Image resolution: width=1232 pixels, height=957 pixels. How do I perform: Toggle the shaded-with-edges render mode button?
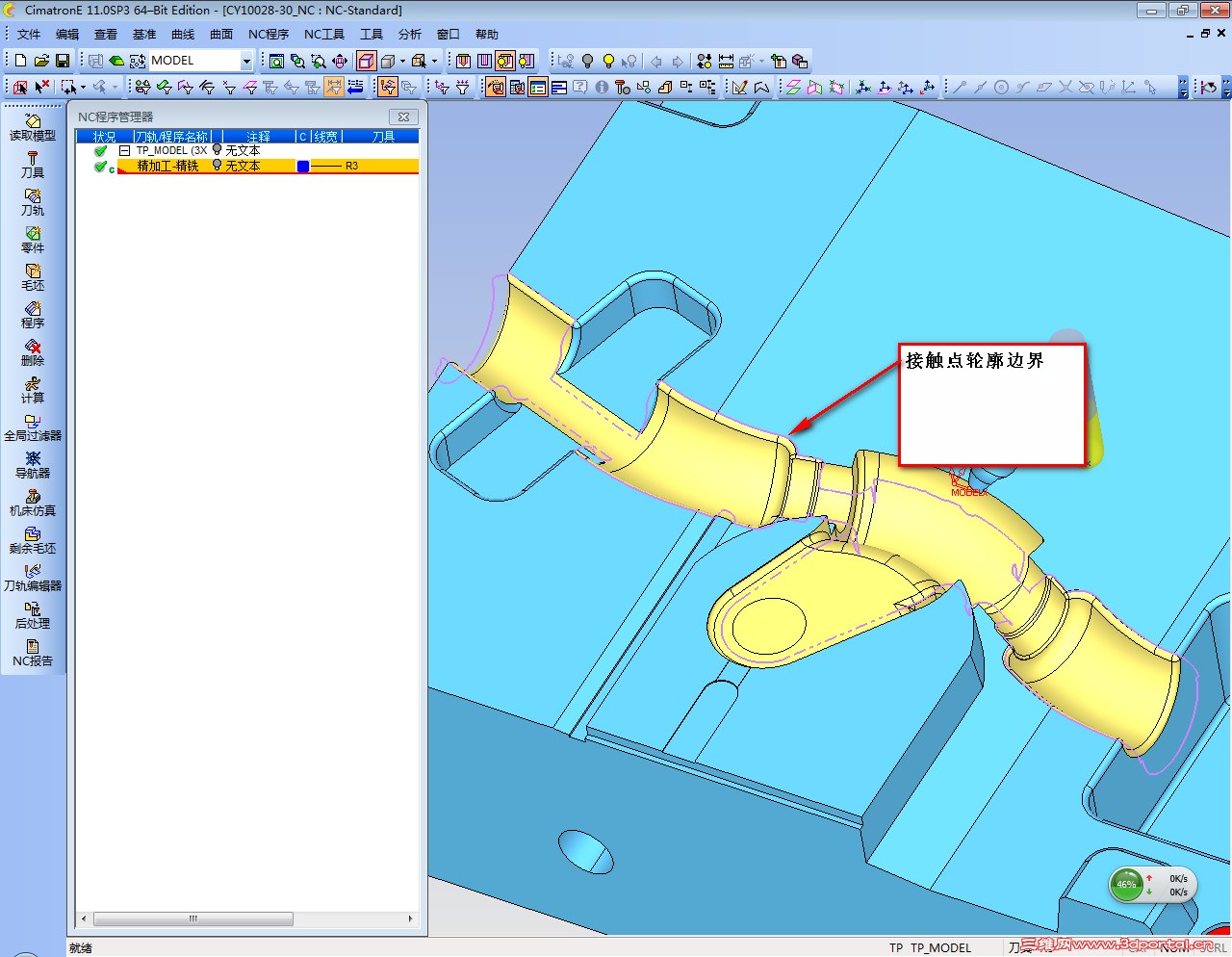click(x=367, y=60)
